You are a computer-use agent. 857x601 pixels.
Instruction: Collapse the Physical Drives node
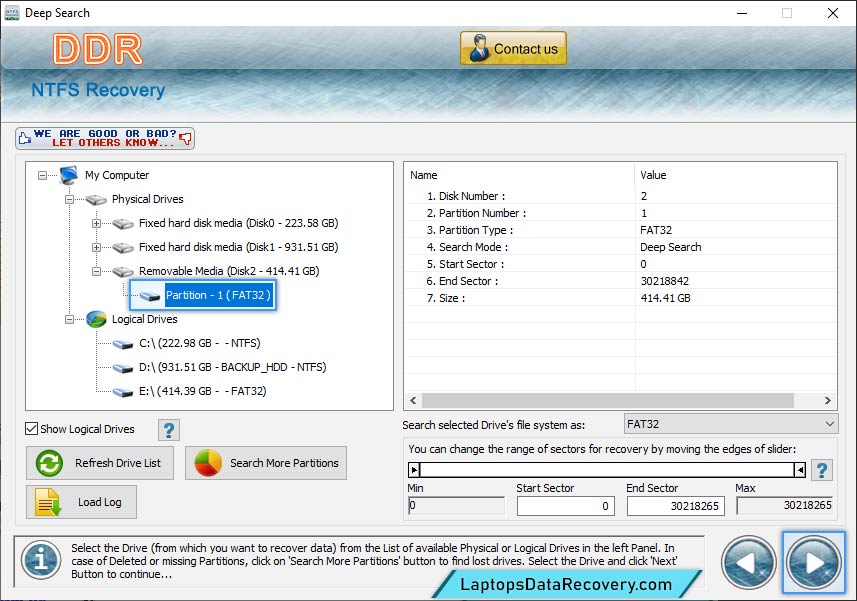(69, 199)
